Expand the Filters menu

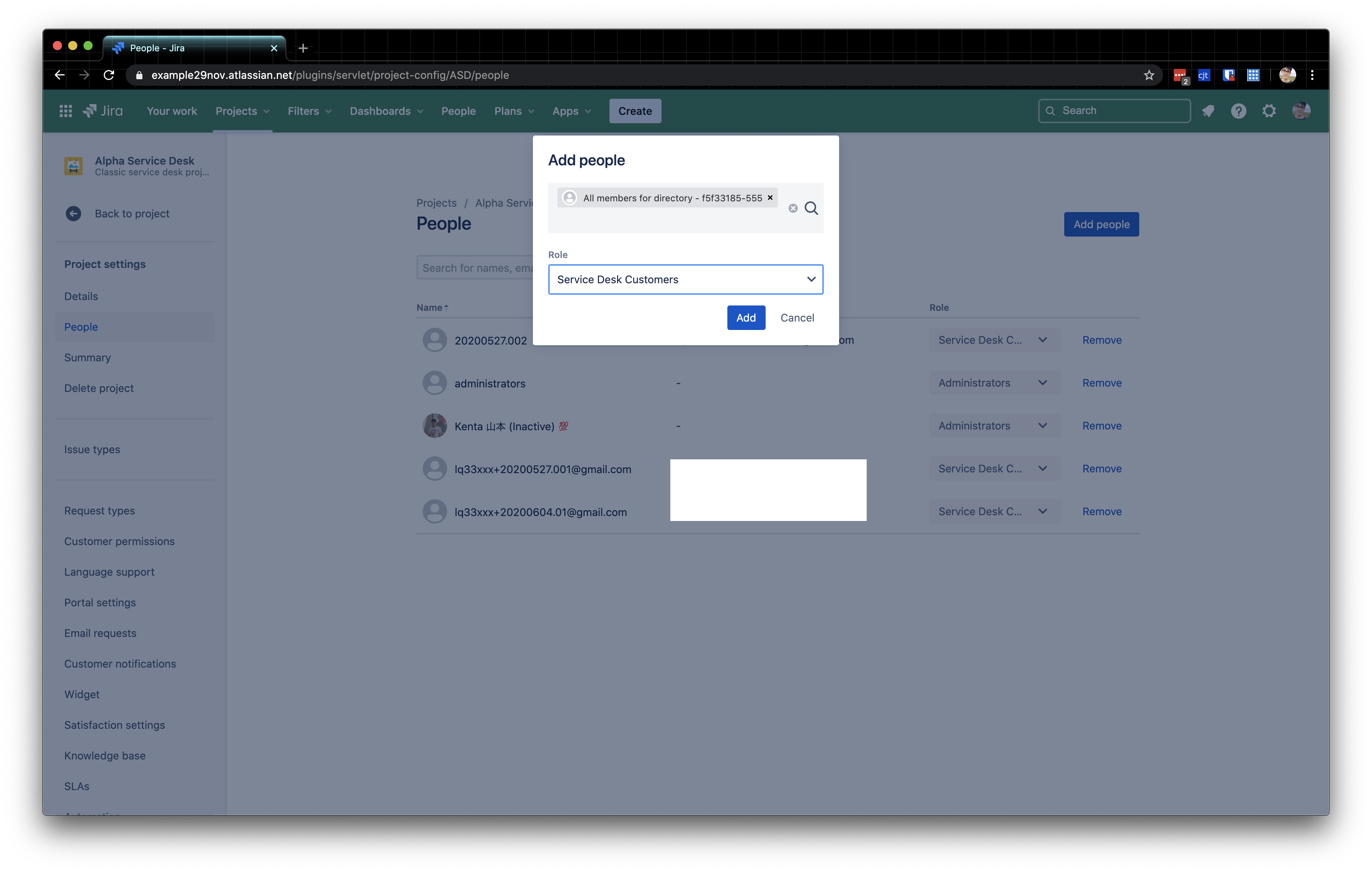pos(309,112)
